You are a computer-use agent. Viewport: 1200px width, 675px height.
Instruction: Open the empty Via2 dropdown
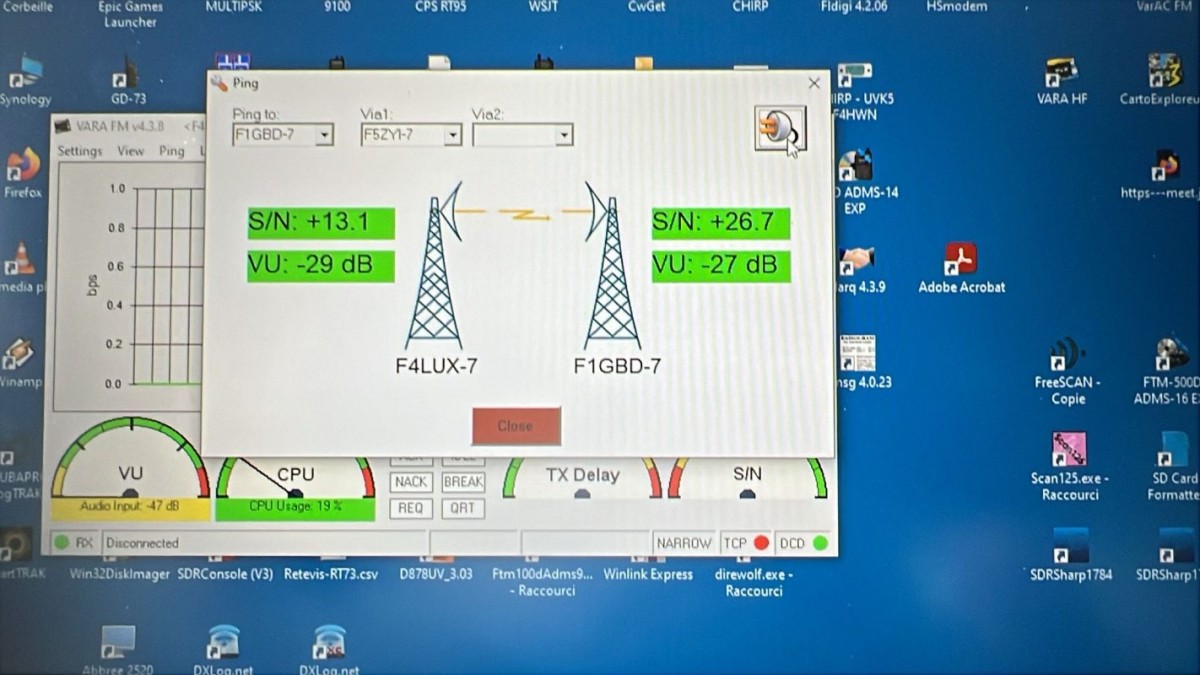(522, 135)
